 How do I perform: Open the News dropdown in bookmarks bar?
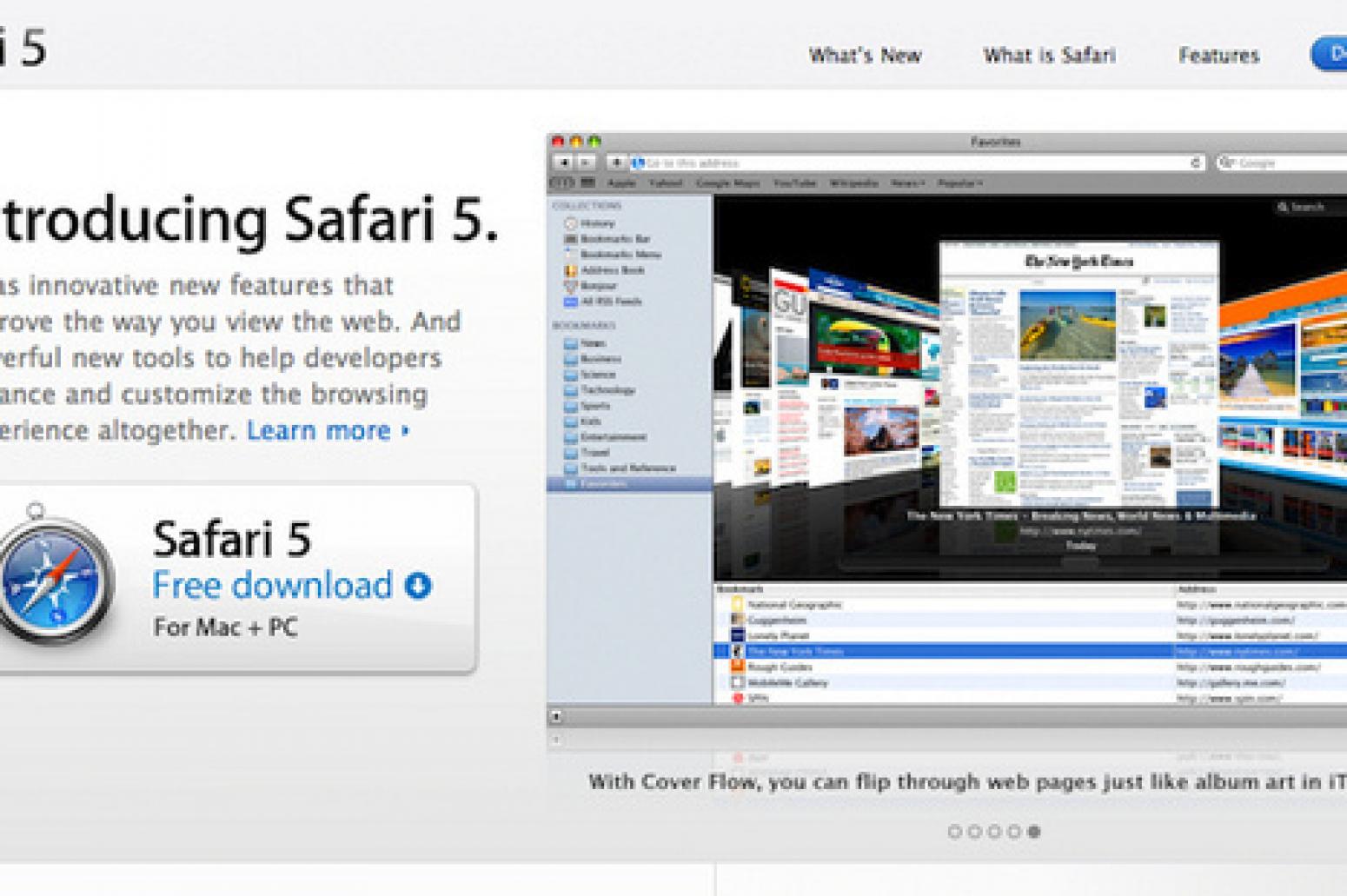click(906, 183)
